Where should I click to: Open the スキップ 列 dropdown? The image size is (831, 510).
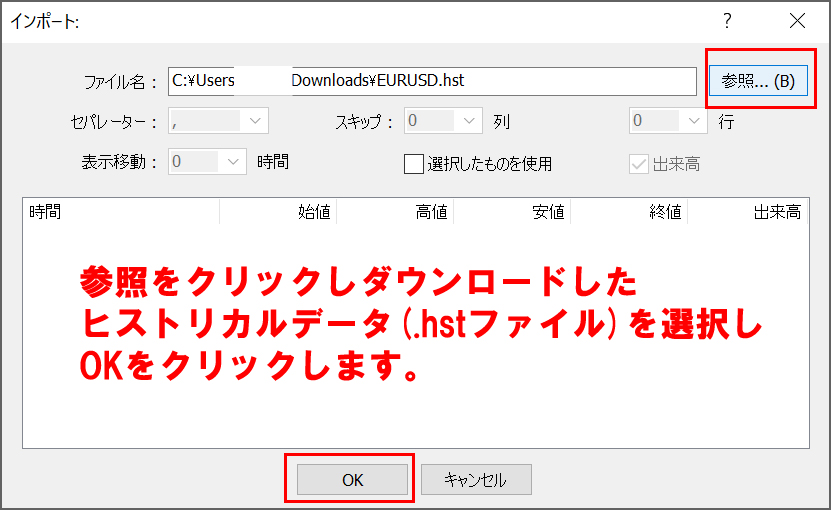pyautogui.click(x=443, y=121)
